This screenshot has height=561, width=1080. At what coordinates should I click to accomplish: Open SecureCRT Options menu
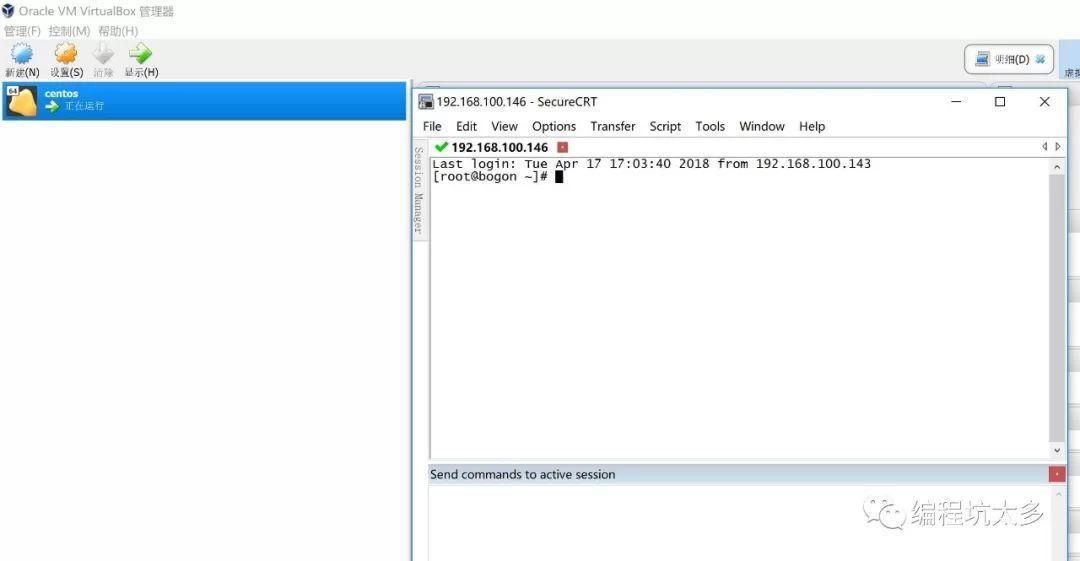(x=554, y=127)
